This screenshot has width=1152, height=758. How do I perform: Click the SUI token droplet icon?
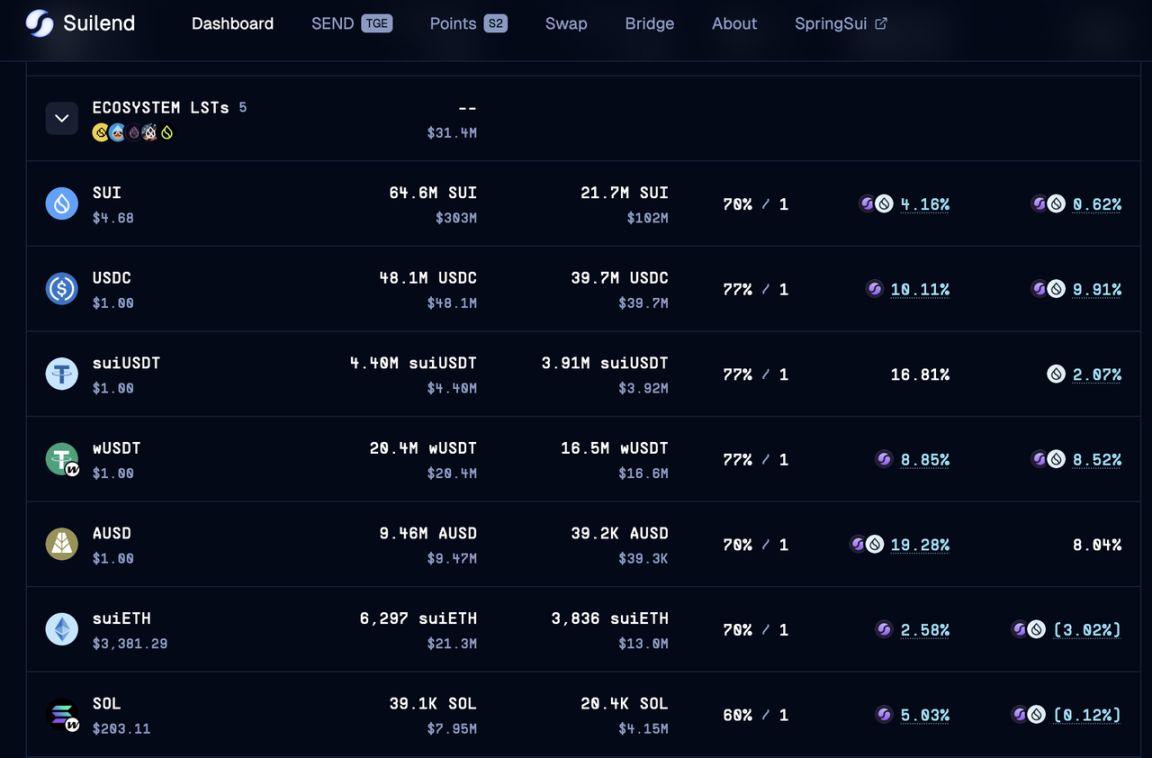pos(62,204)
